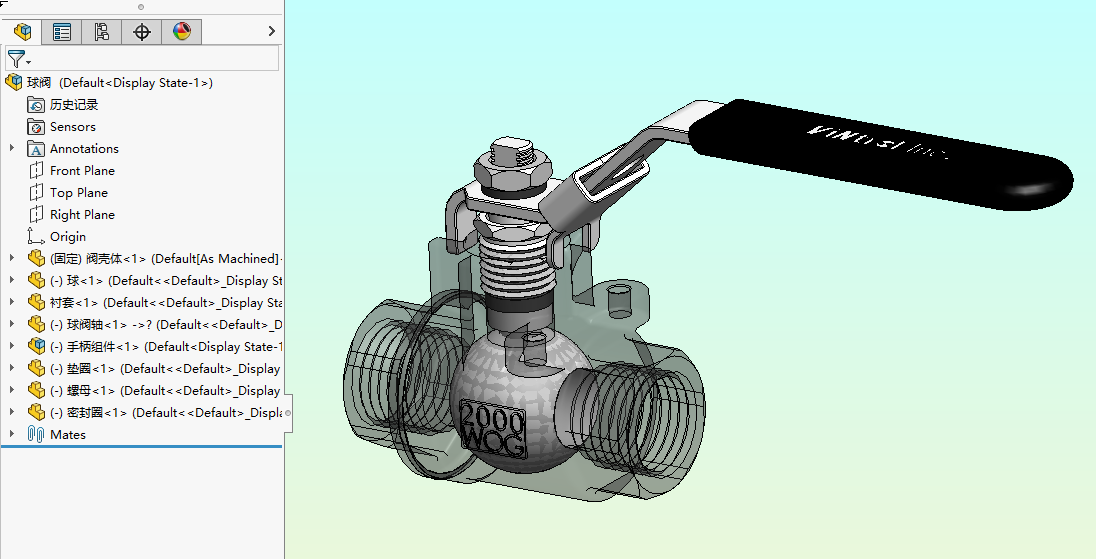Image resolution: width=1096 pixels, height=559 pixels.
Task: Expand the (-) 密封圈<1> component
Action: click(12, 412)
